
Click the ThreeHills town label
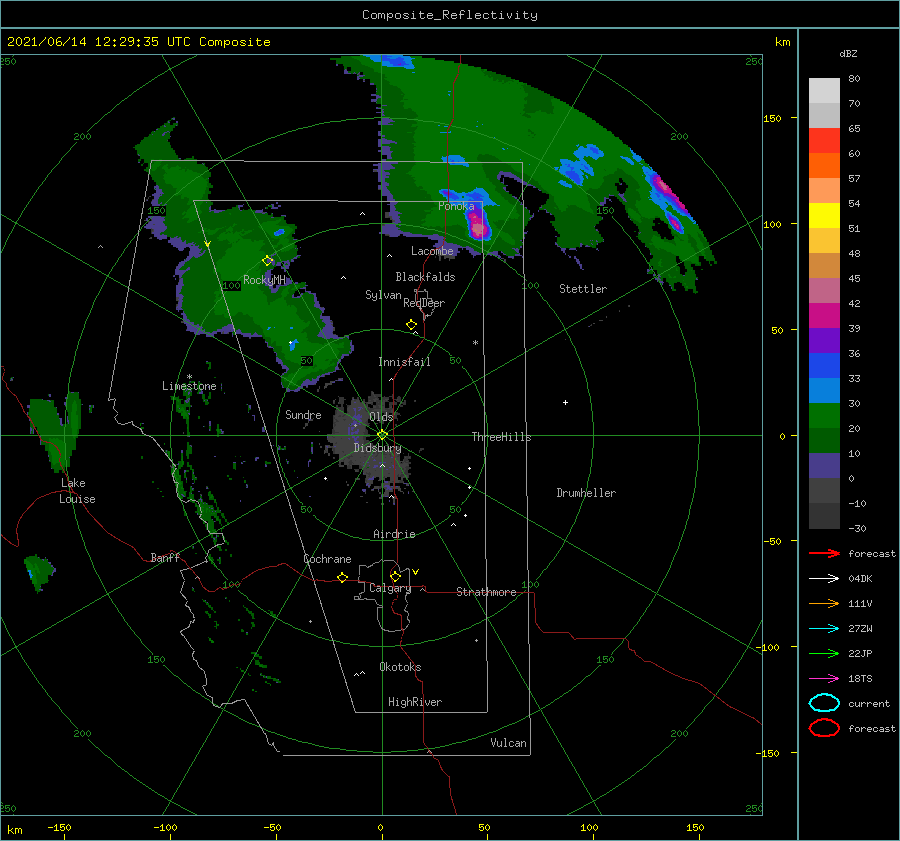click(x=501, y=437)
